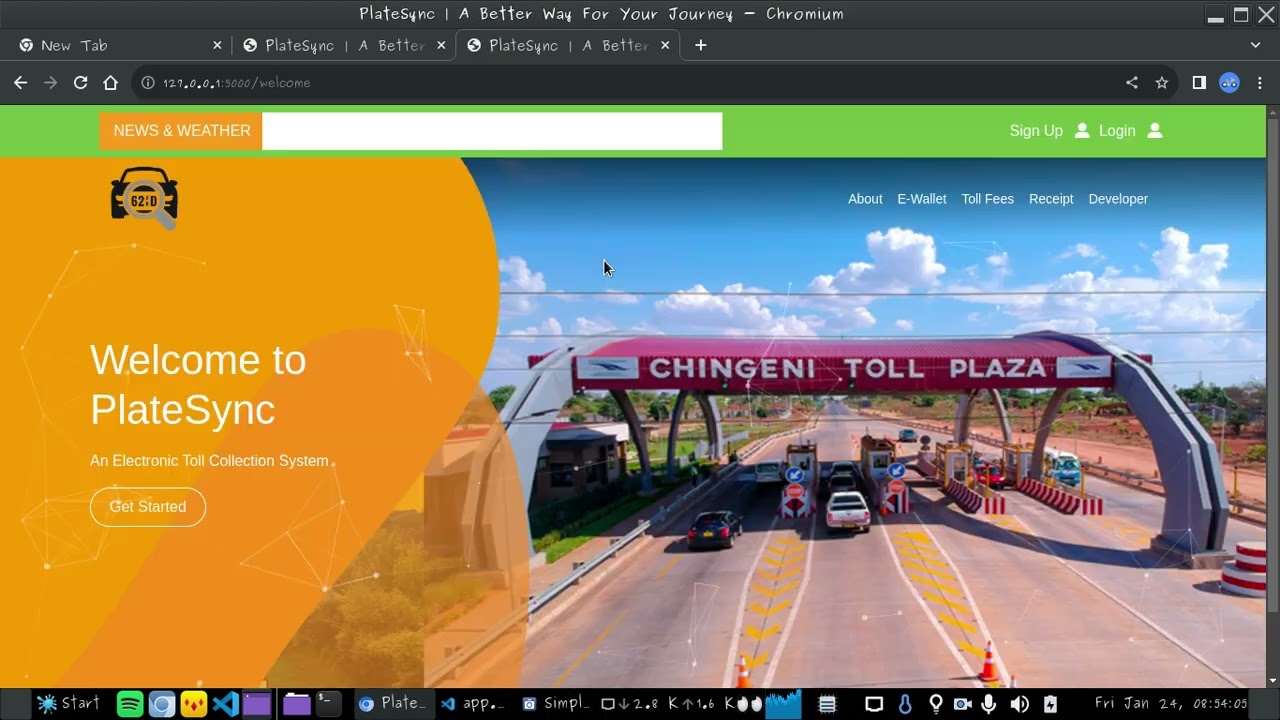Launch the terminal from taskbar

coord(329,704)
